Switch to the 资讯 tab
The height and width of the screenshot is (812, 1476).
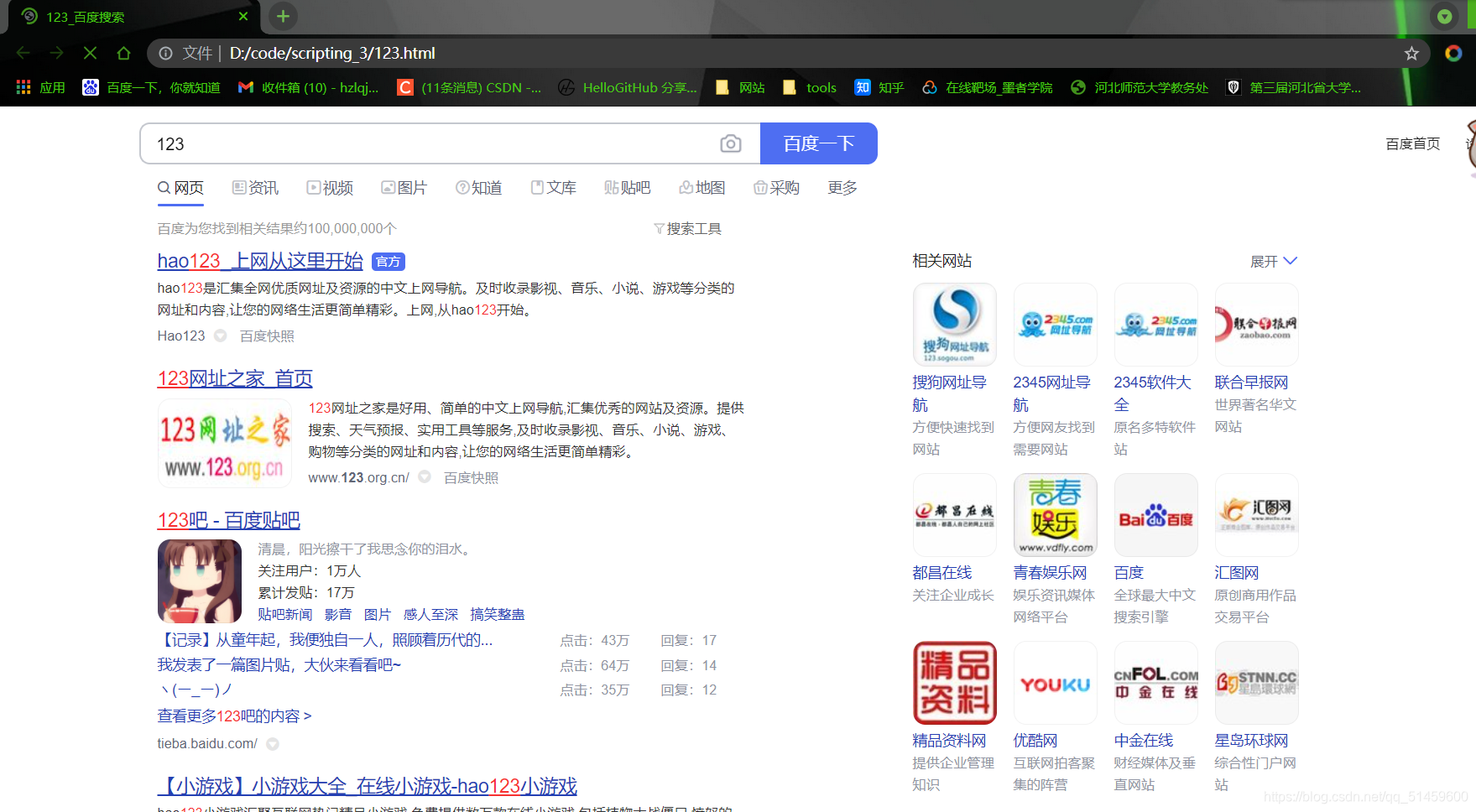pos(255,188)
